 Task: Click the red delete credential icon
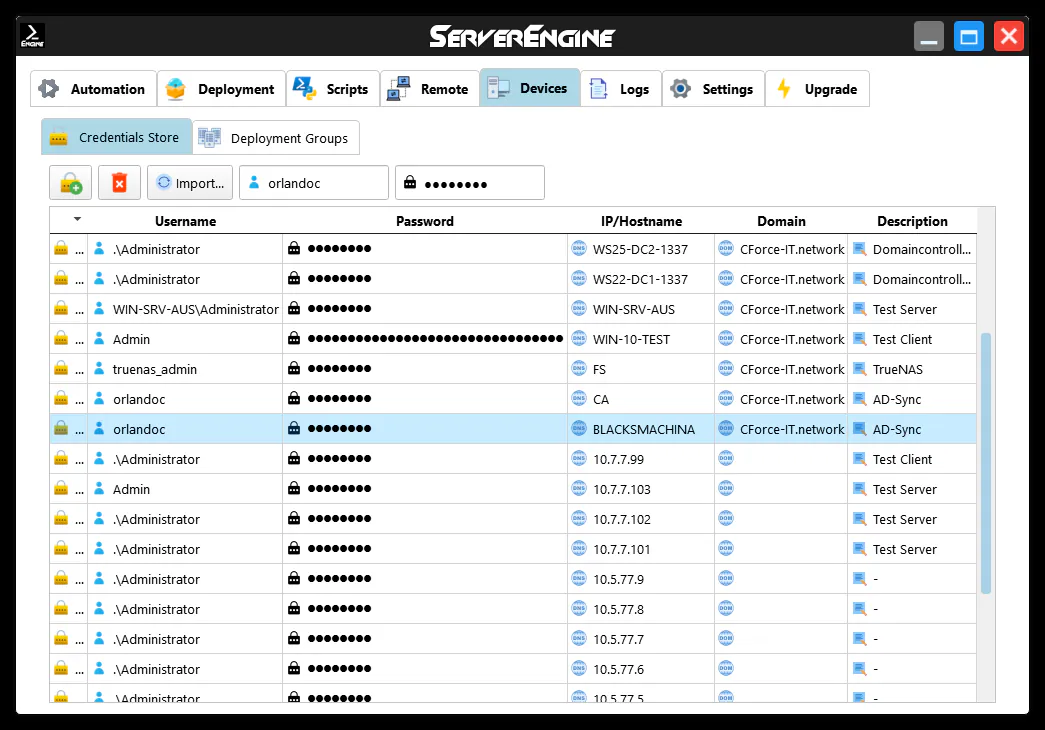(119, 183)
